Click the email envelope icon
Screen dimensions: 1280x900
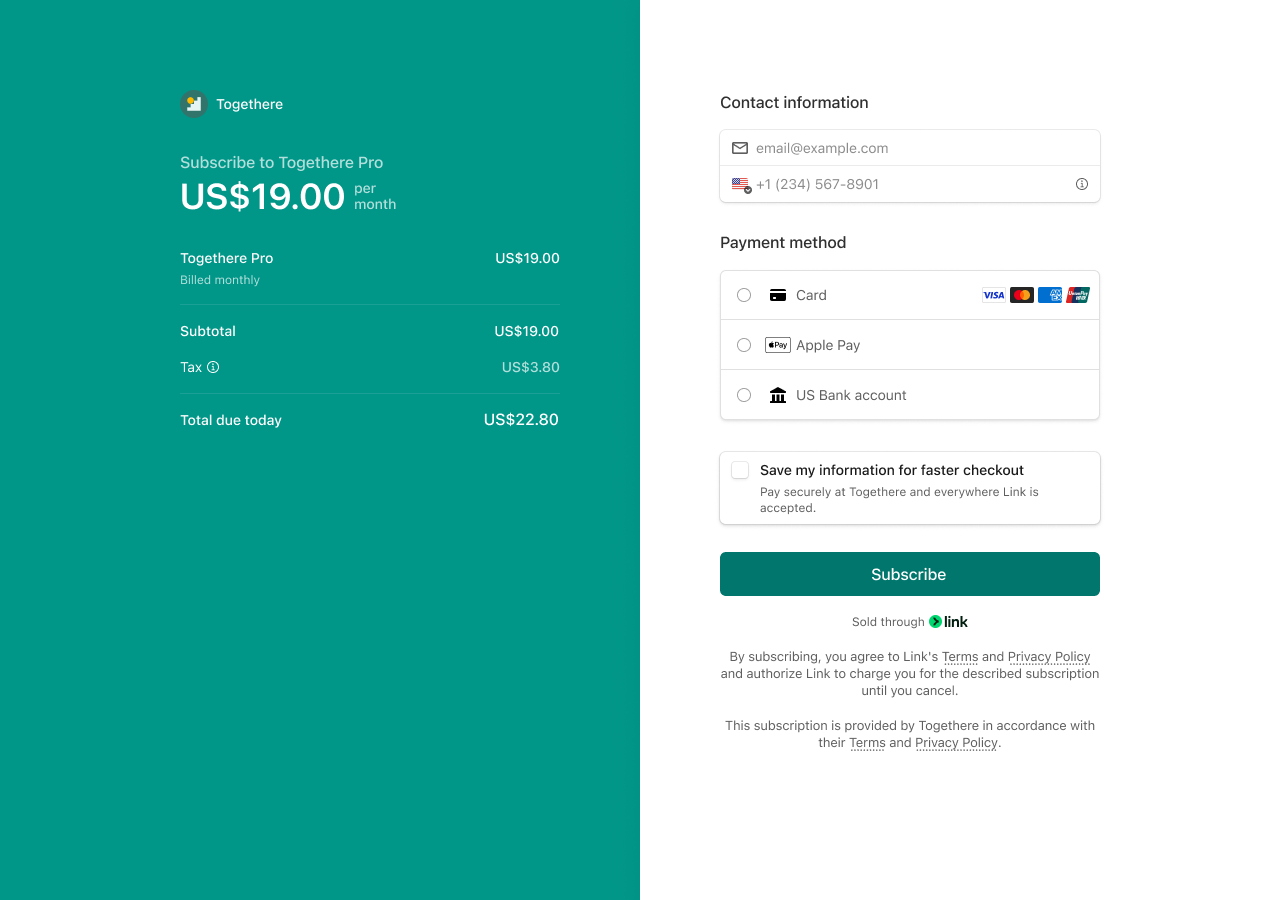click(739, 147)
